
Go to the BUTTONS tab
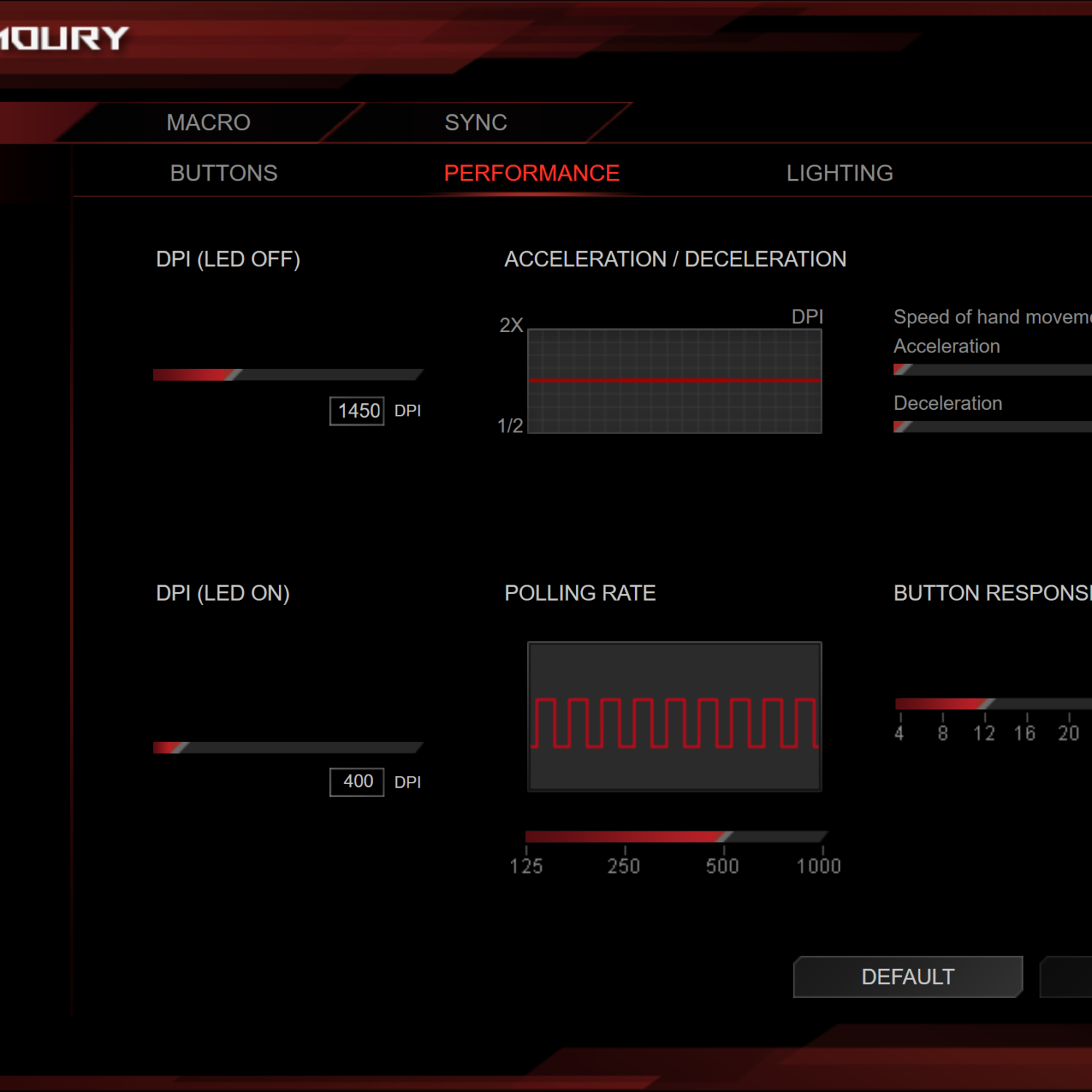point(223,173)
